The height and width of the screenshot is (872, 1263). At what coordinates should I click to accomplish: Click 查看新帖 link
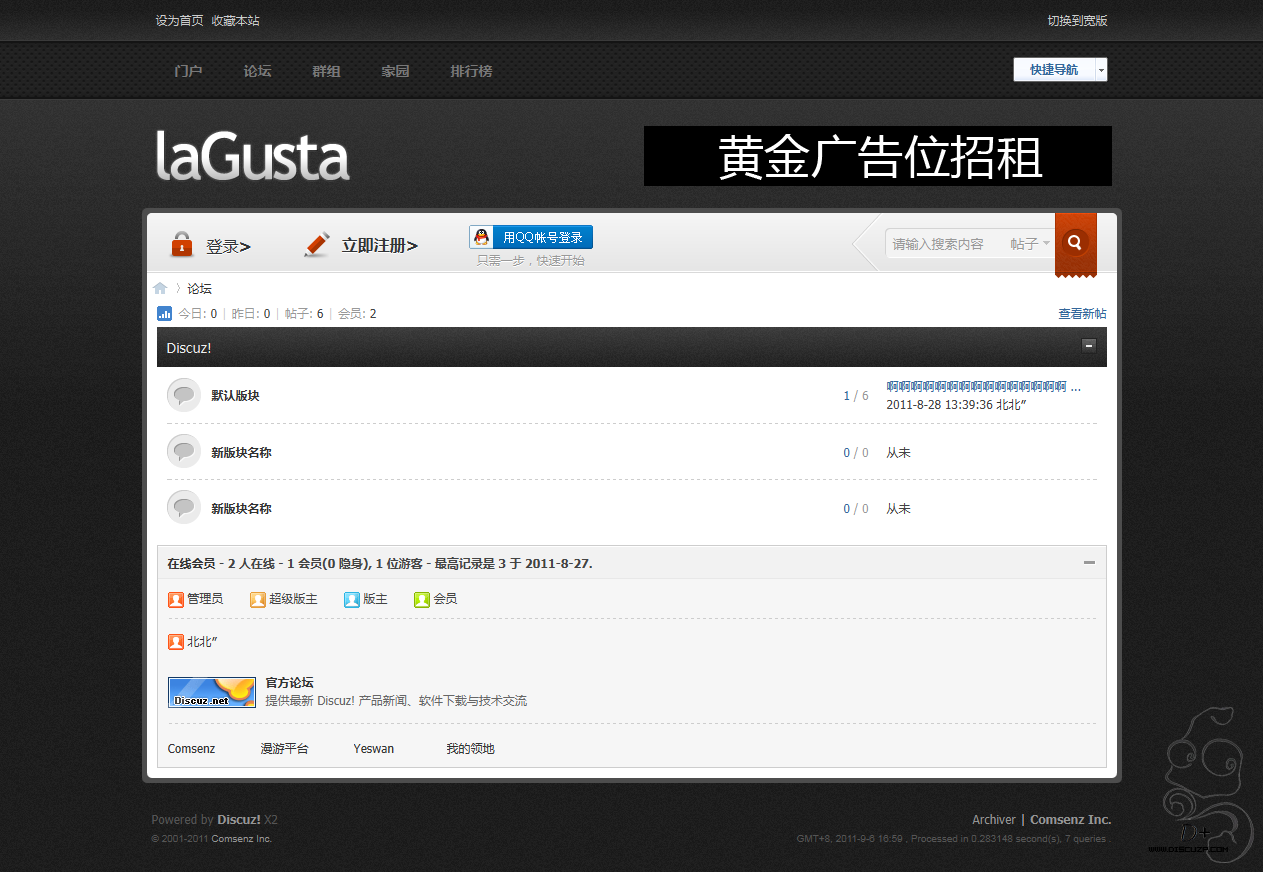click(1083, 314)
